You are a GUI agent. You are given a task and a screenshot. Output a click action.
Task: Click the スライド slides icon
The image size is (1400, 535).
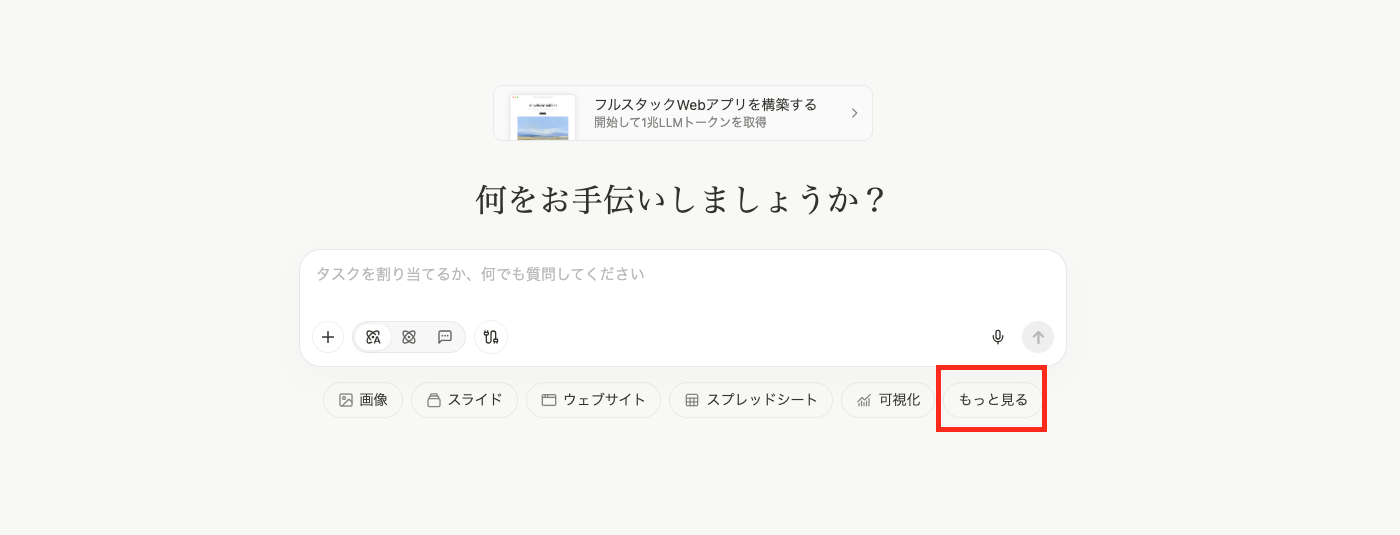click(x=434, y=400)
